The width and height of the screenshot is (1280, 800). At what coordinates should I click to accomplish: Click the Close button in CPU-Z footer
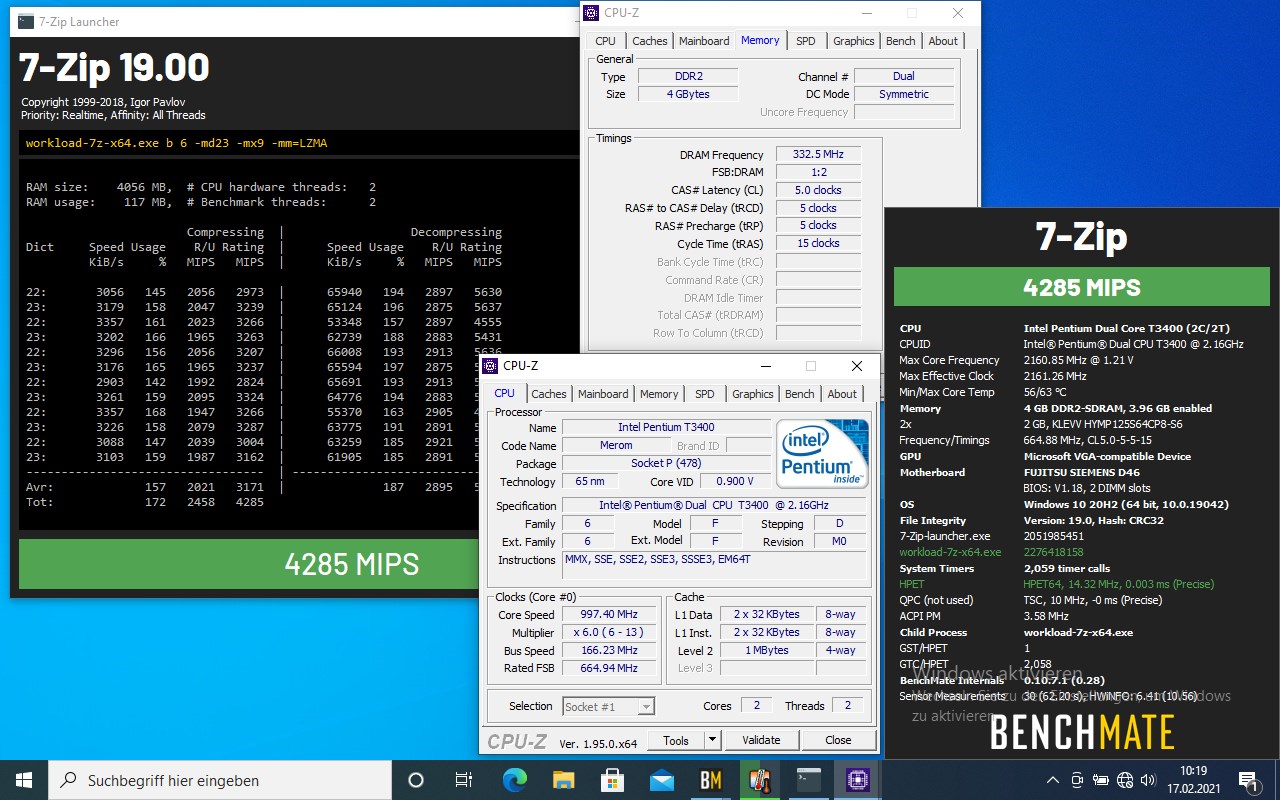click(x=838, y=740)
